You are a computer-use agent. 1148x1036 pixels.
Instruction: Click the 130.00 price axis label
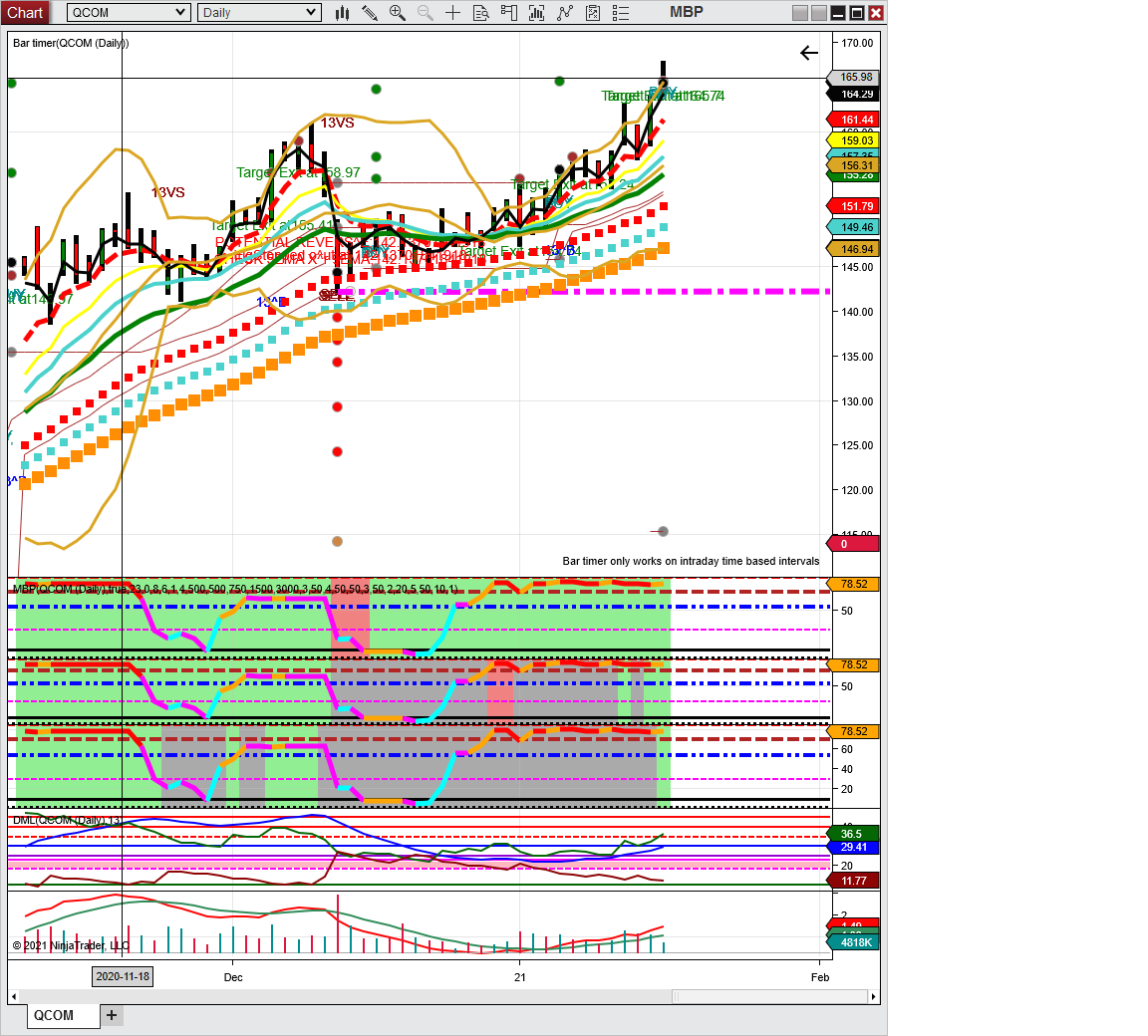point(857,401)
